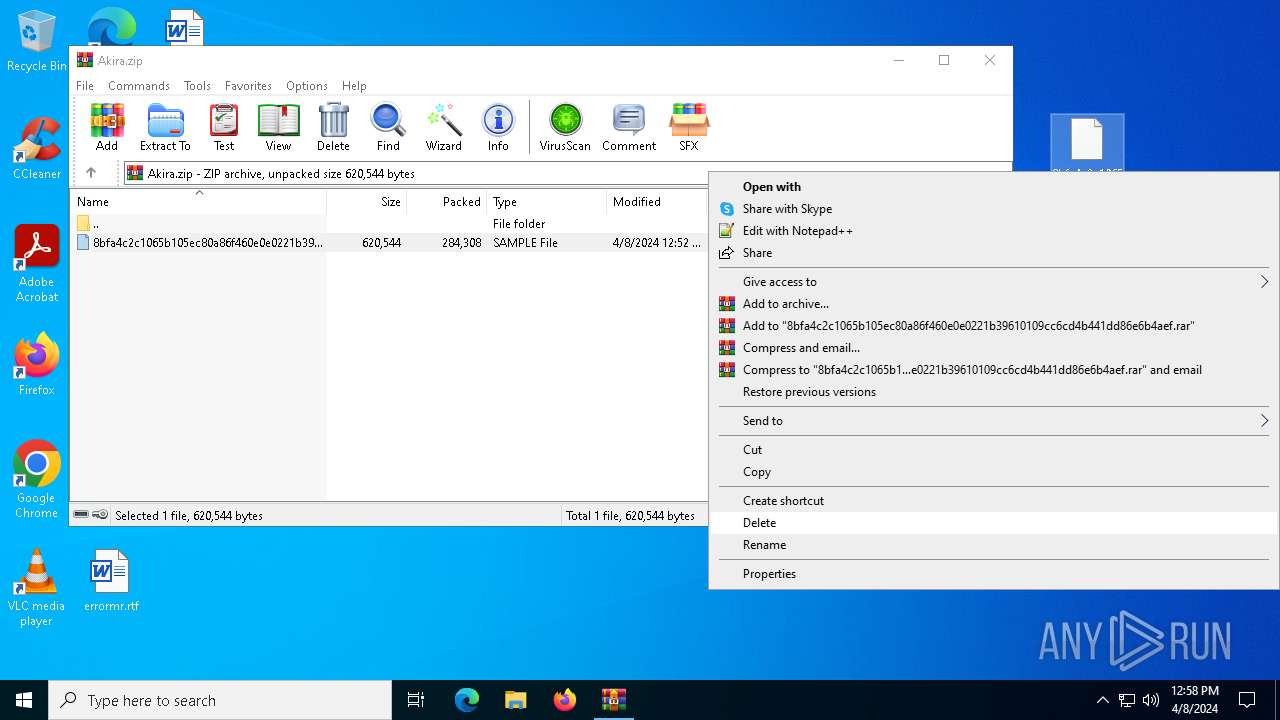Sort by the Modified column header

coord(657,202)
